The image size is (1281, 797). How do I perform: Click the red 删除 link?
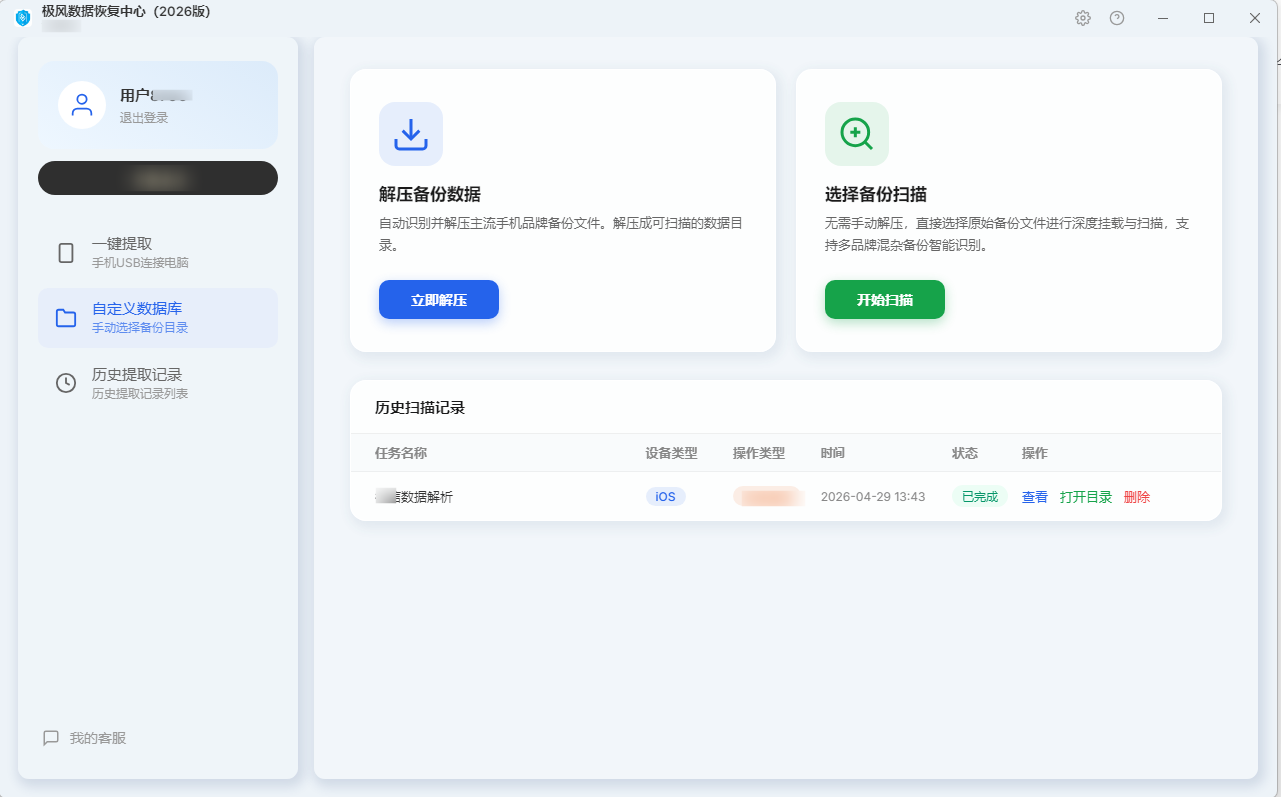pos(1137,497)
